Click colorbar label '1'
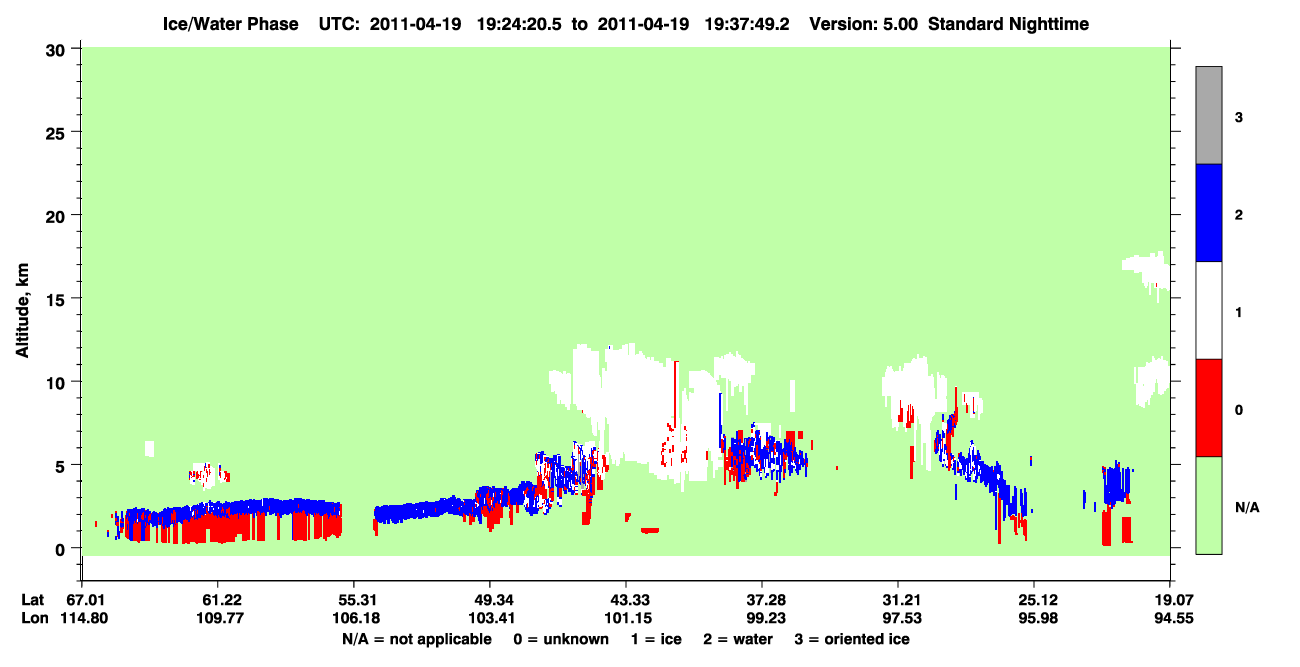This screenshot has height=667, width=1300. click(x=1239, y=313)
